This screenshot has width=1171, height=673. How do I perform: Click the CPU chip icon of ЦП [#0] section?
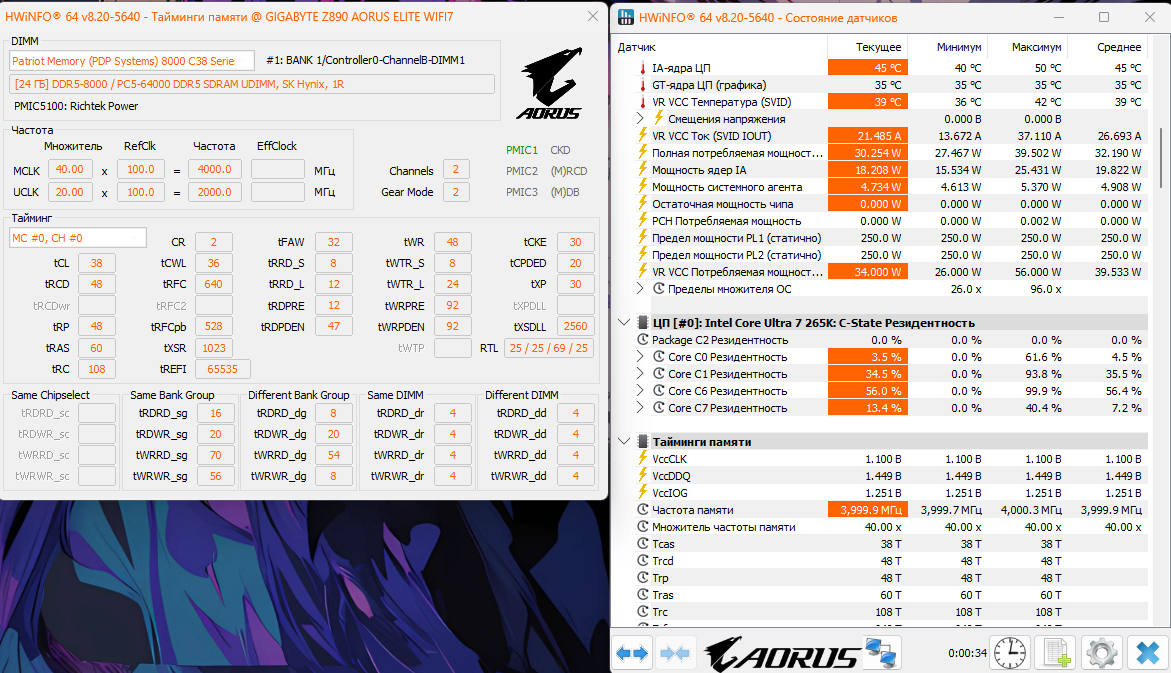642,323
